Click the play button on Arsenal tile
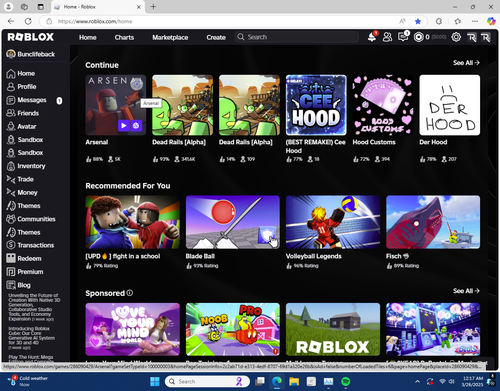This screenshot has height=391, width=500. pyautogui.click(x=124, y=126)
